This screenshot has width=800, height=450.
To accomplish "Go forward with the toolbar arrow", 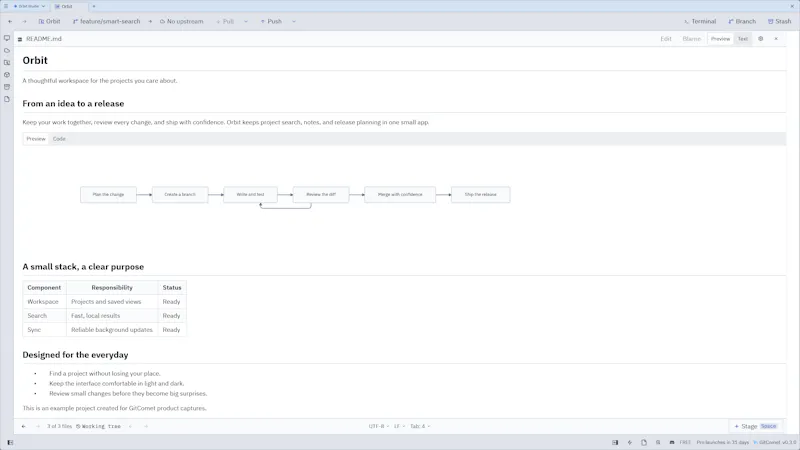I will pos(24,21).
